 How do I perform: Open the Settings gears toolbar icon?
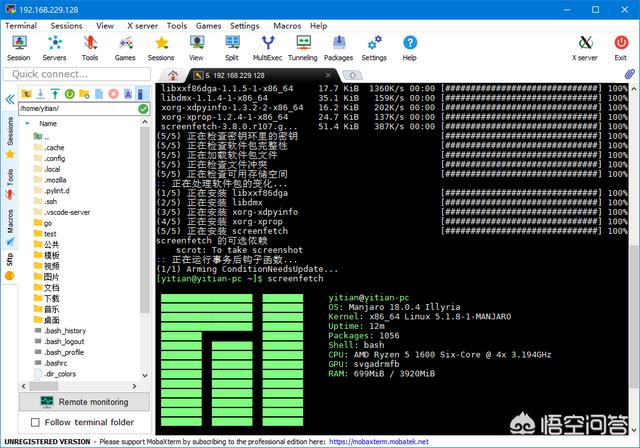tap(374, 48)
